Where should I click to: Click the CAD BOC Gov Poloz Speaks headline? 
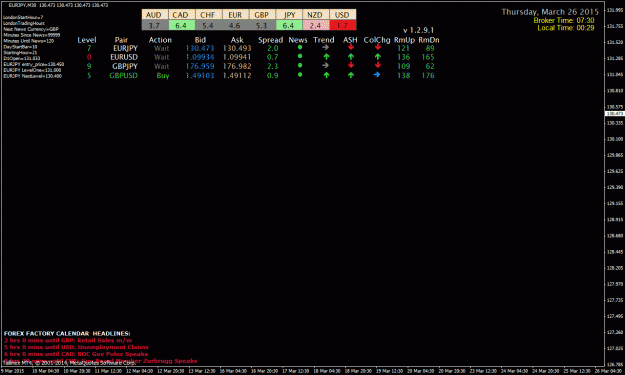click(76, 354)
